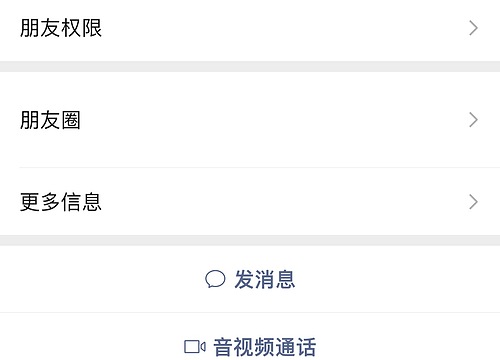This screenshot has width=500, height=360.
Task: Tap the empty area of 更多信息 row
Action: coord(285,202)
